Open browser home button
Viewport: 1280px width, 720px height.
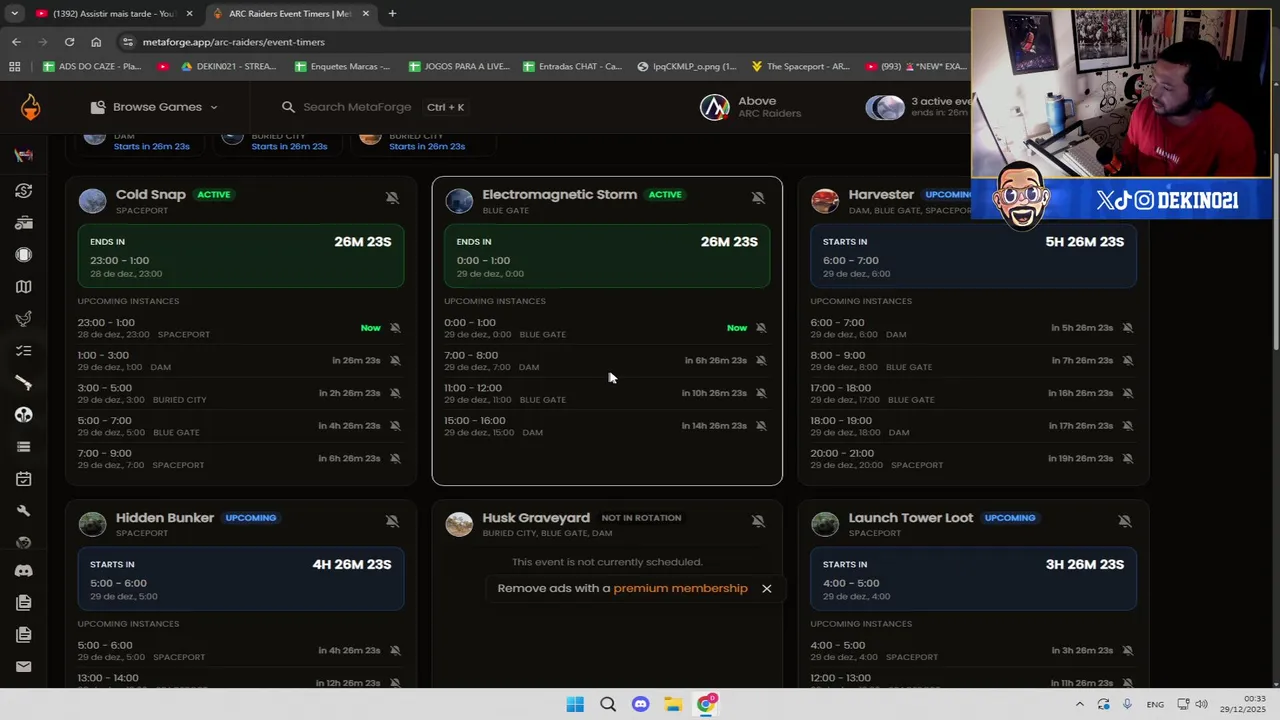(96, 42)
